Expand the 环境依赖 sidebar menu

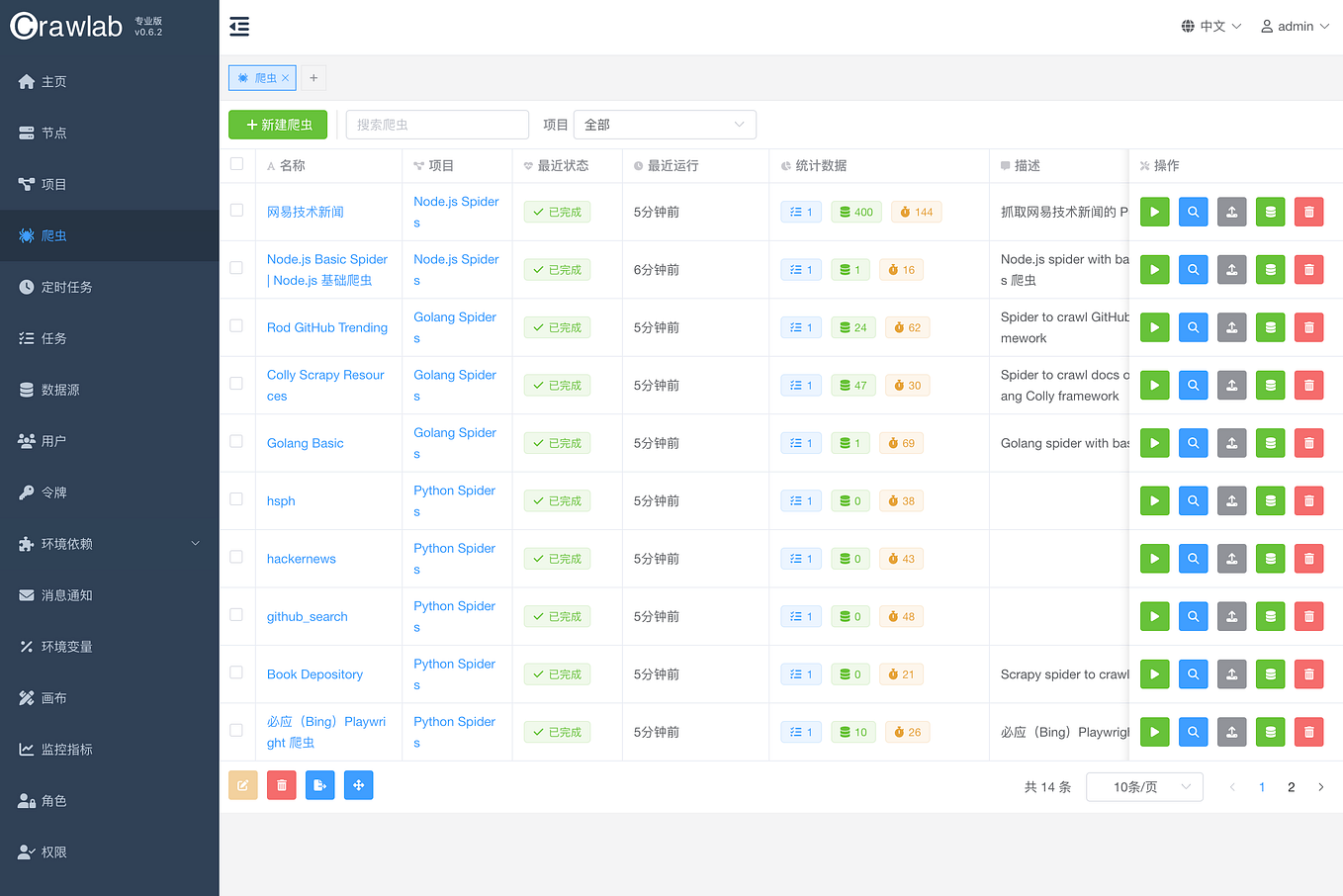(109, 543)
